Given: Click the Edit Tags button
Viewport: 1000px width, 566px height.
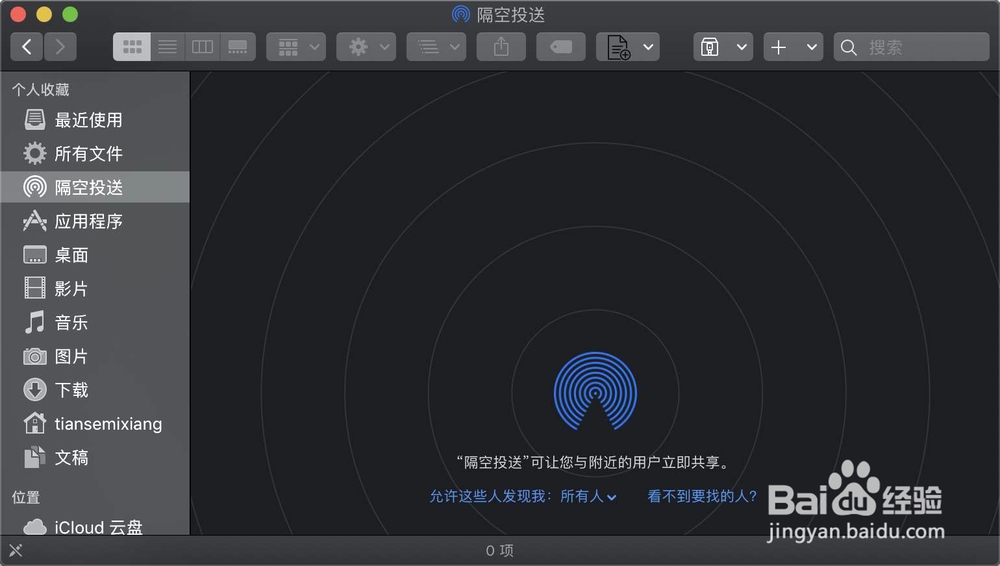Looking at the screenshot, I should [x=561, y=47].
